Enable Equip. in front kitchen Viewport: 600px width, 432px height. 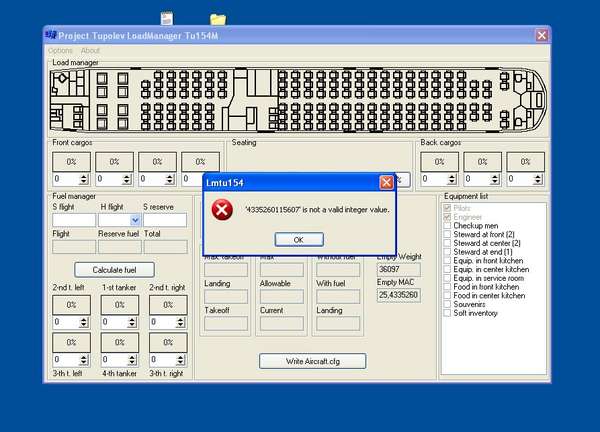447,261
